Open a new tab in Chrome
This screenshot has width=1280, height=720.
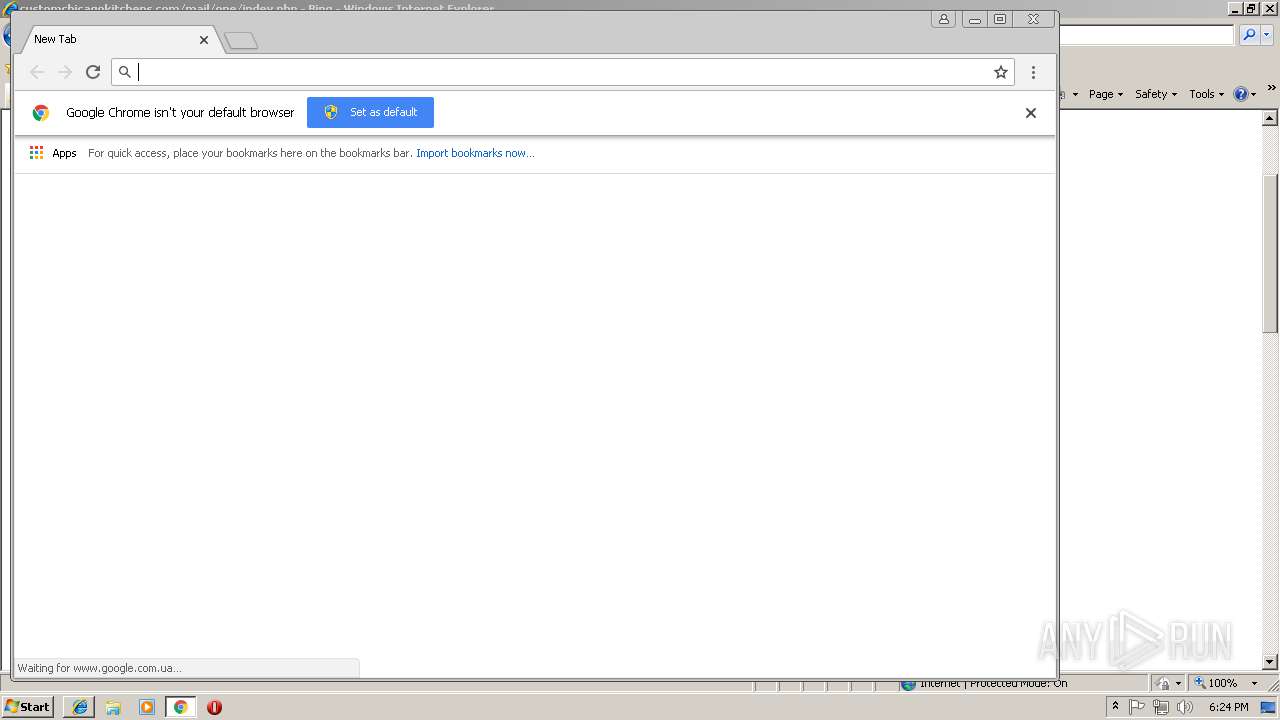(241, 41)
